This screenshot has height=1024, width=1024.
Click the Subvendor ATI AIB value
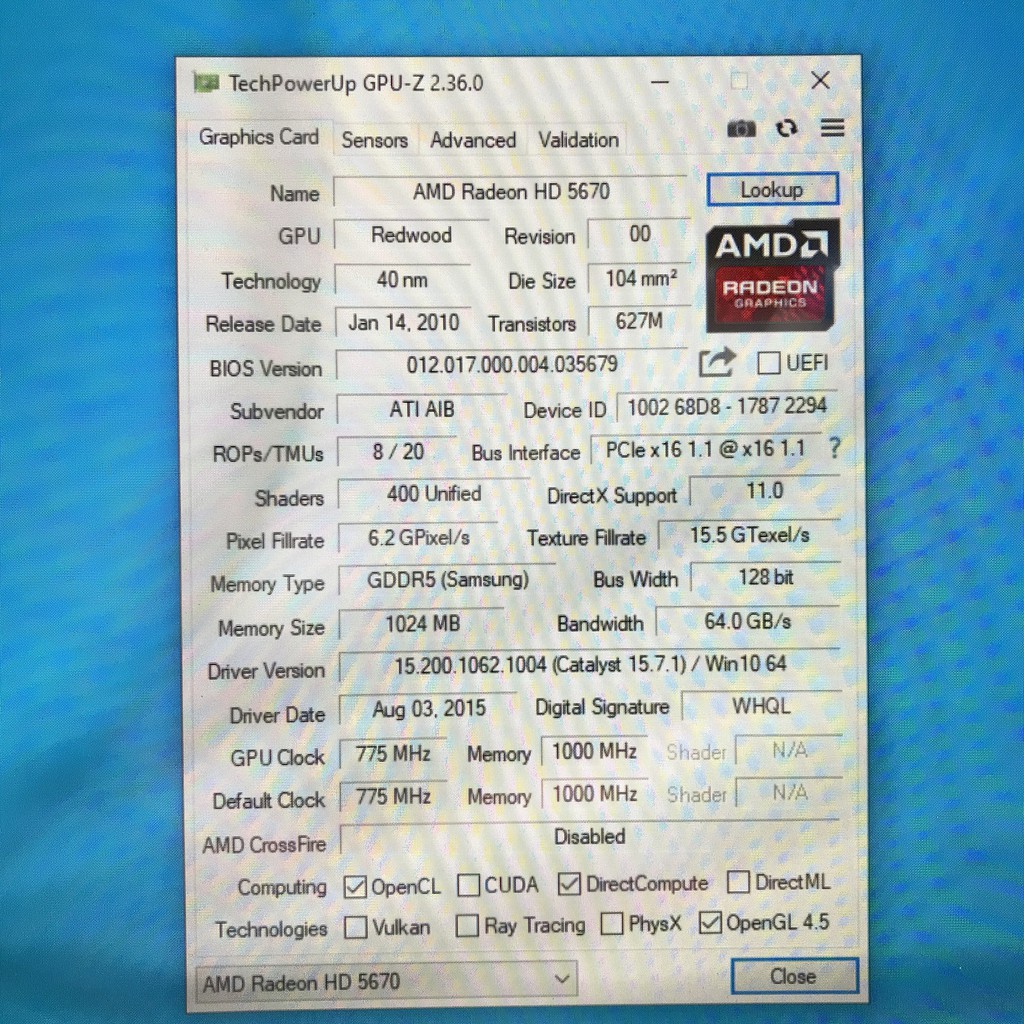tap(422, 409)
